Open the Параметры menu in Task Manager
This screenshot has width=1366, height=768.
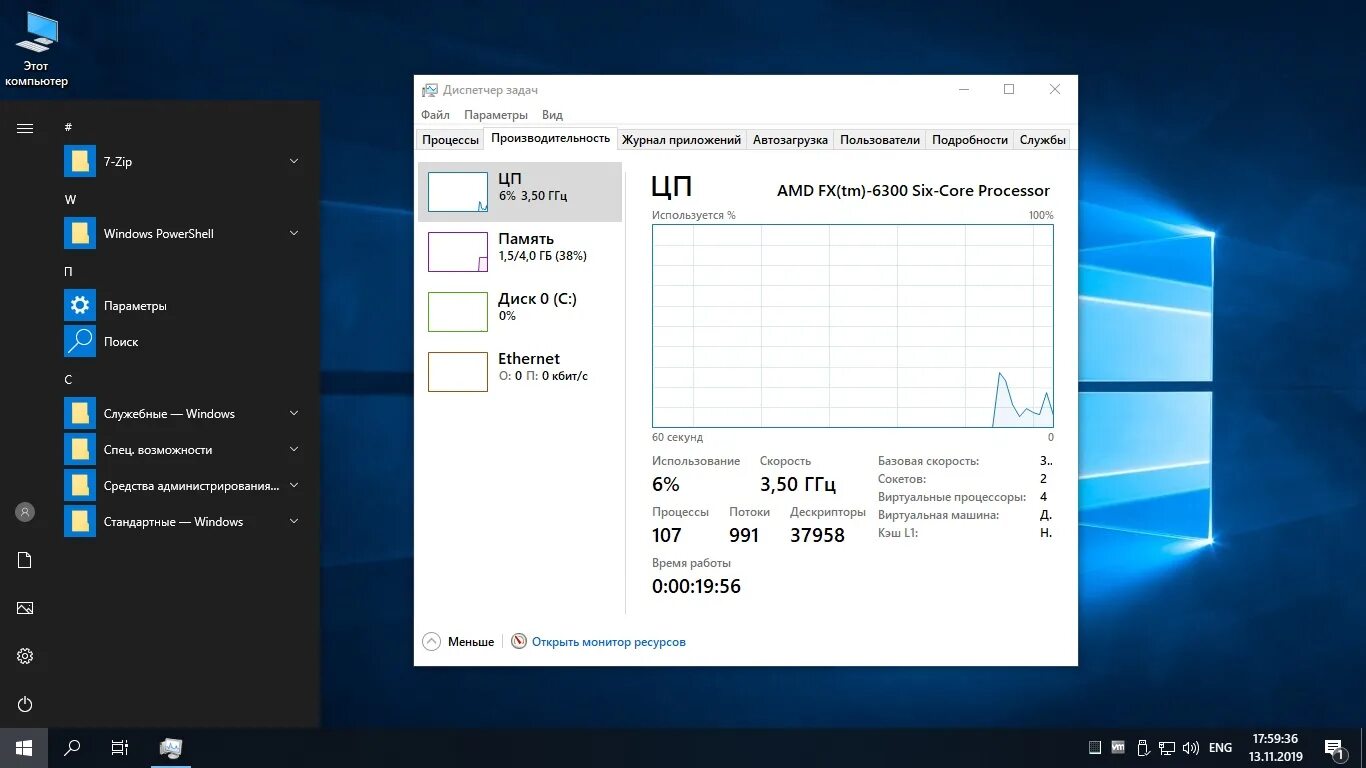[495, 115]
